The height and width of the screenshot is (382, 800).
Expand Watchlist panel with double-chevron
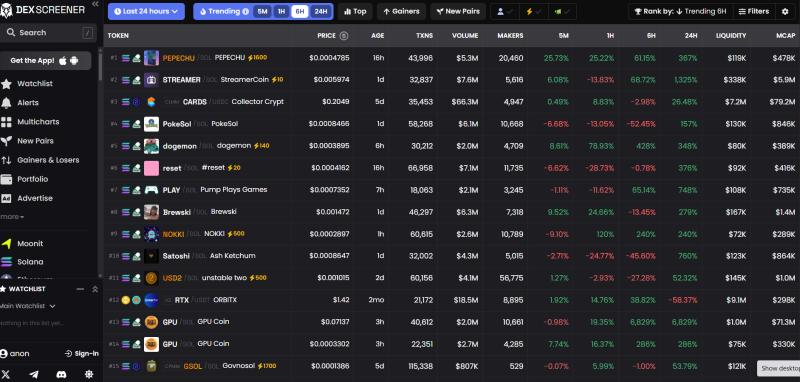(x=95, y=289)
